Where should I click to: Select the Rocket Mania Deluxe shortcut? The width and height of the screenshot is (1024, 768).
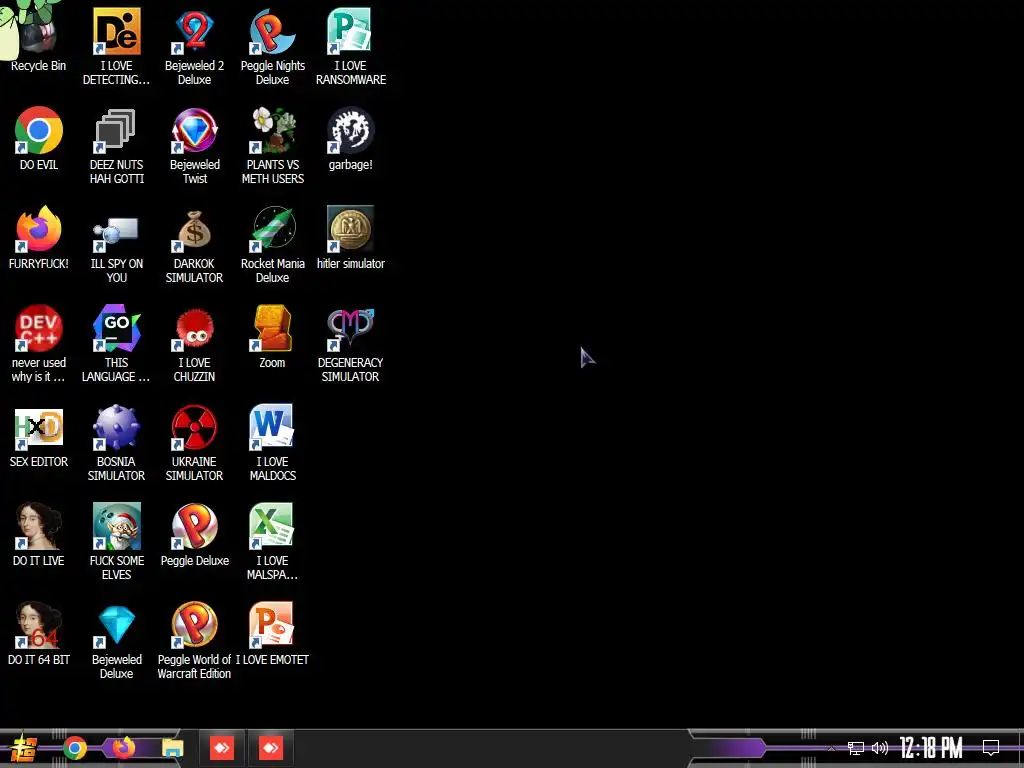pyautogui.click(x=272, y=229)
